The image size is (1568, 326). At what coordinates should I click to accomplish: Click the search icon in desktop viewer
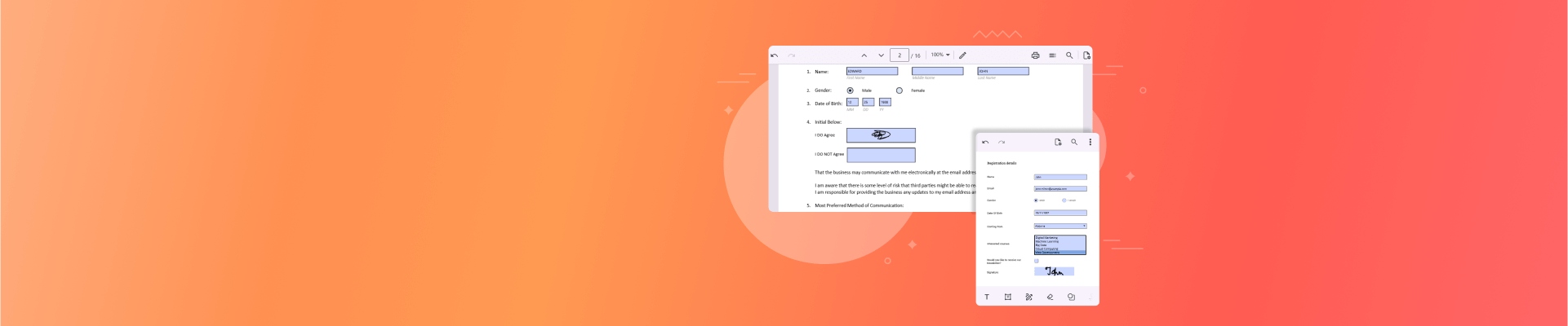[x=1069, y=55]
